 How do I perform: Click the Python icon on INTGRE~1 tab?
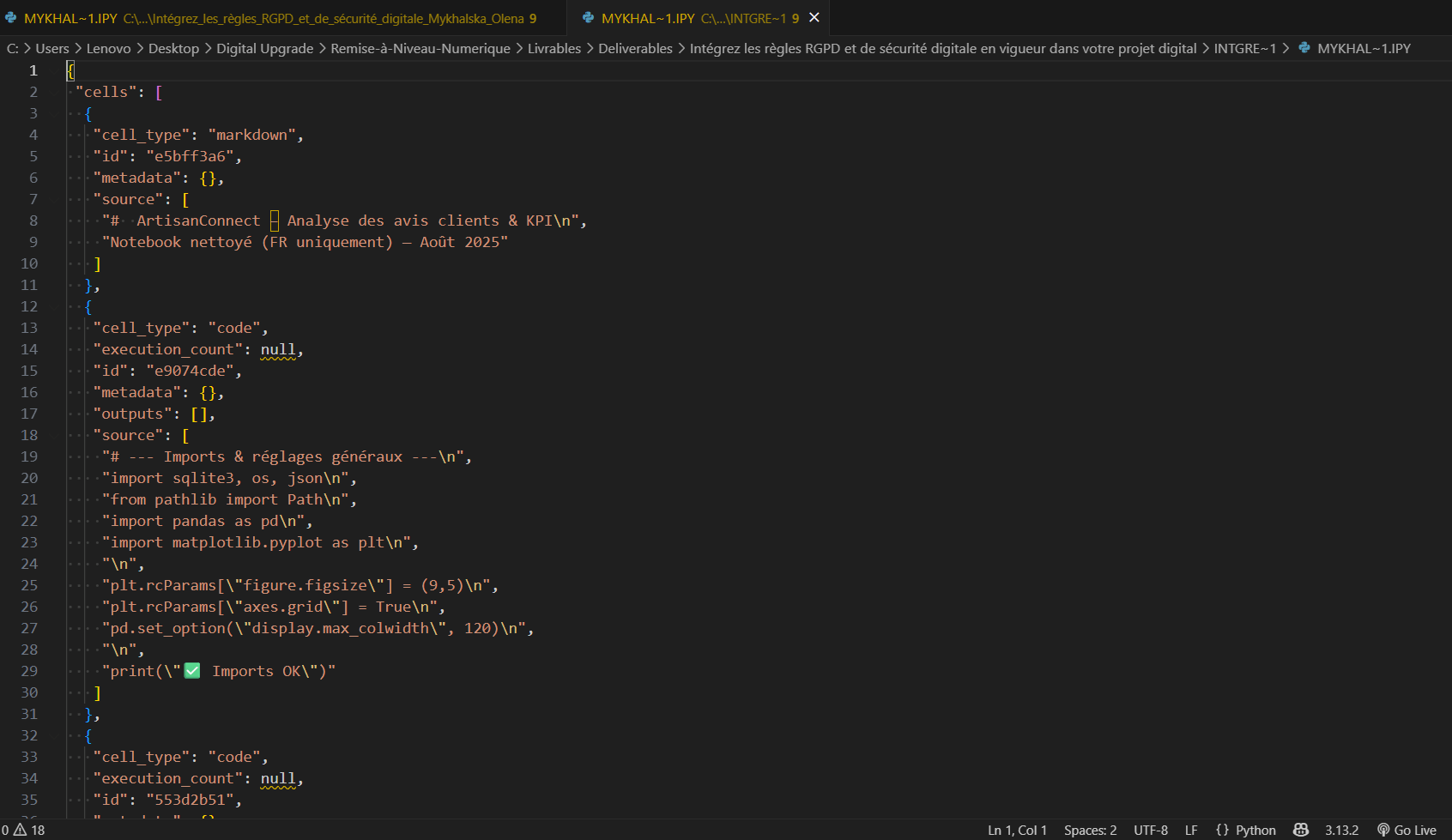(x=588, y=17)
